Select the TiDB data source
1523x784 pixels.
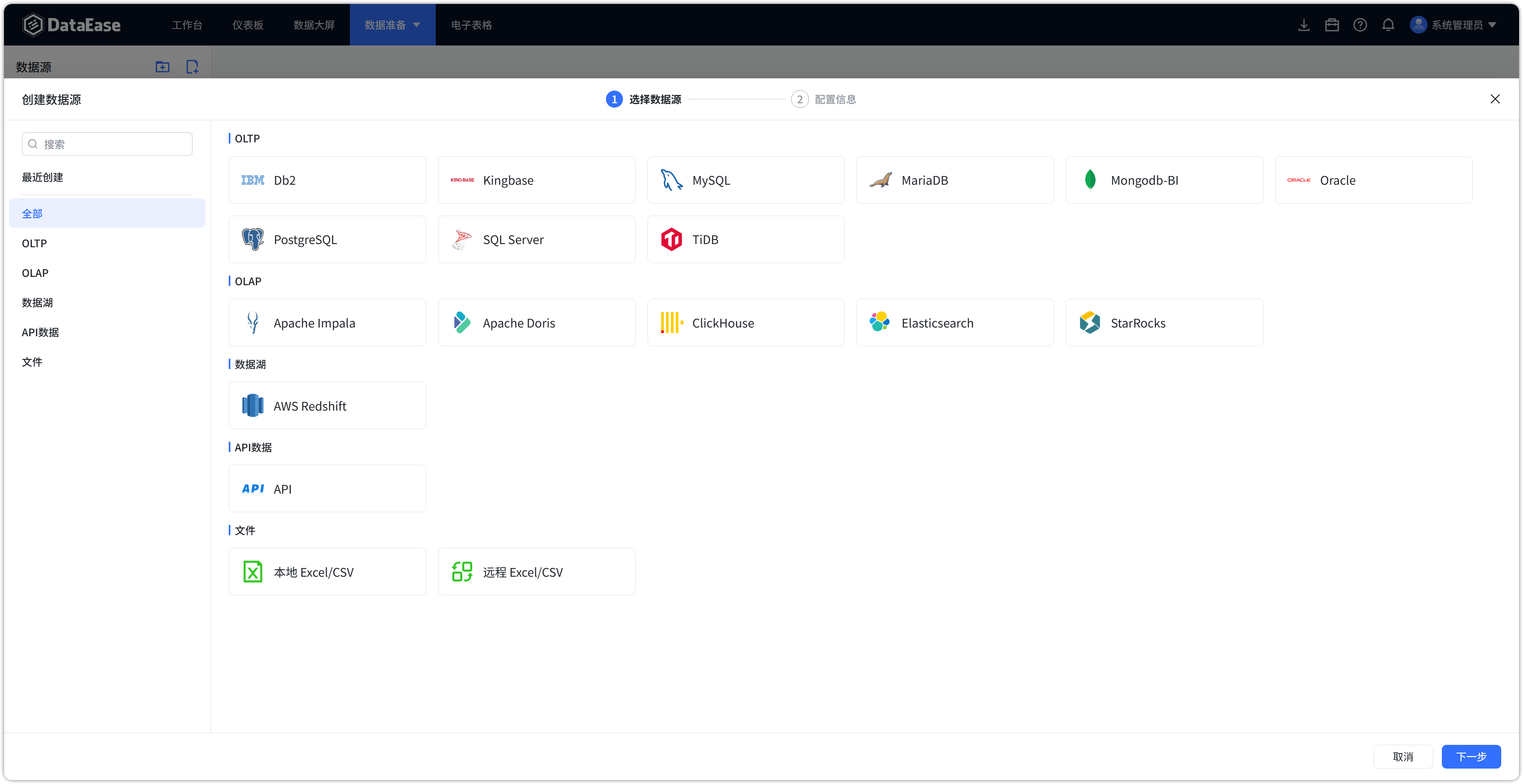(746, 239)
